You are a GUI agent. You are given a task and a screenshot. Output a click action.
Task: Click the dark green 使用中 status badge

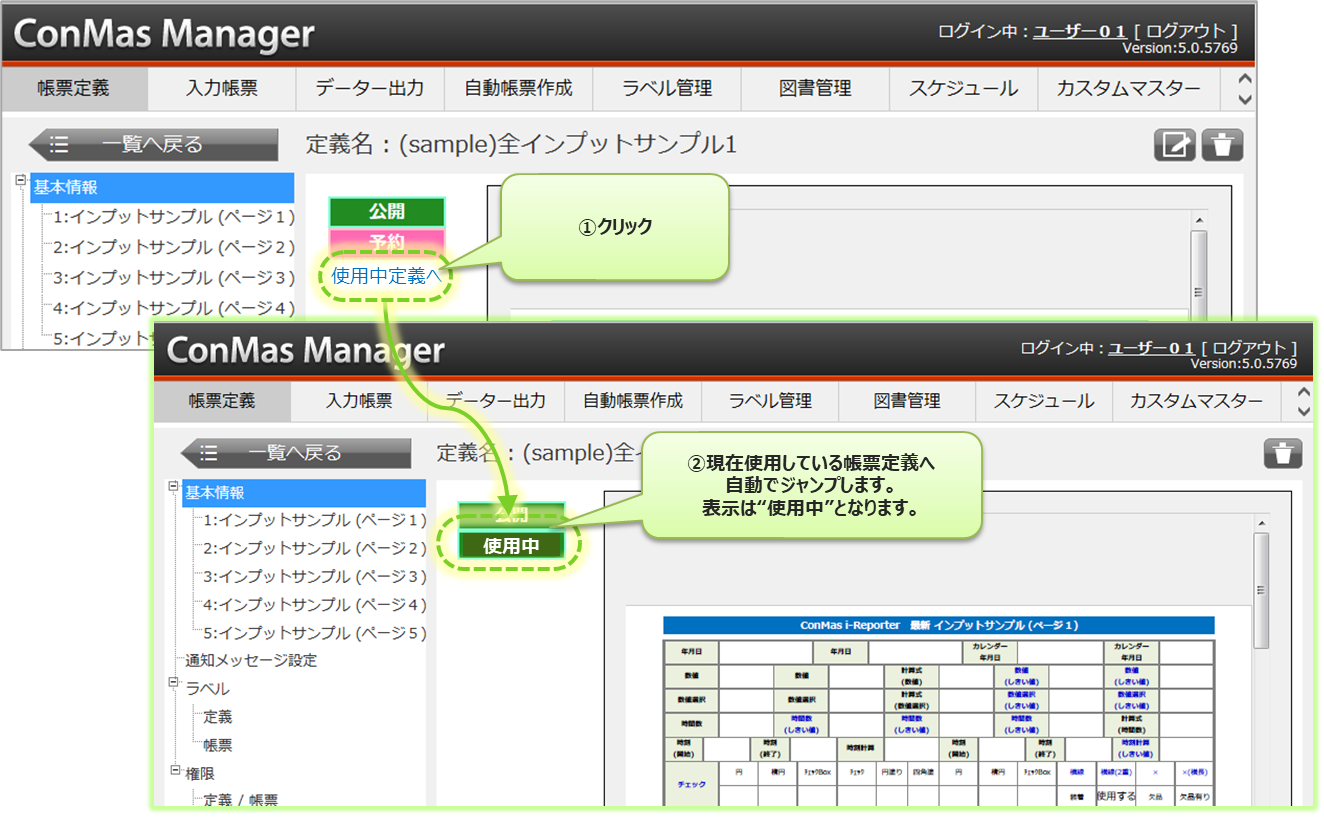511,546
